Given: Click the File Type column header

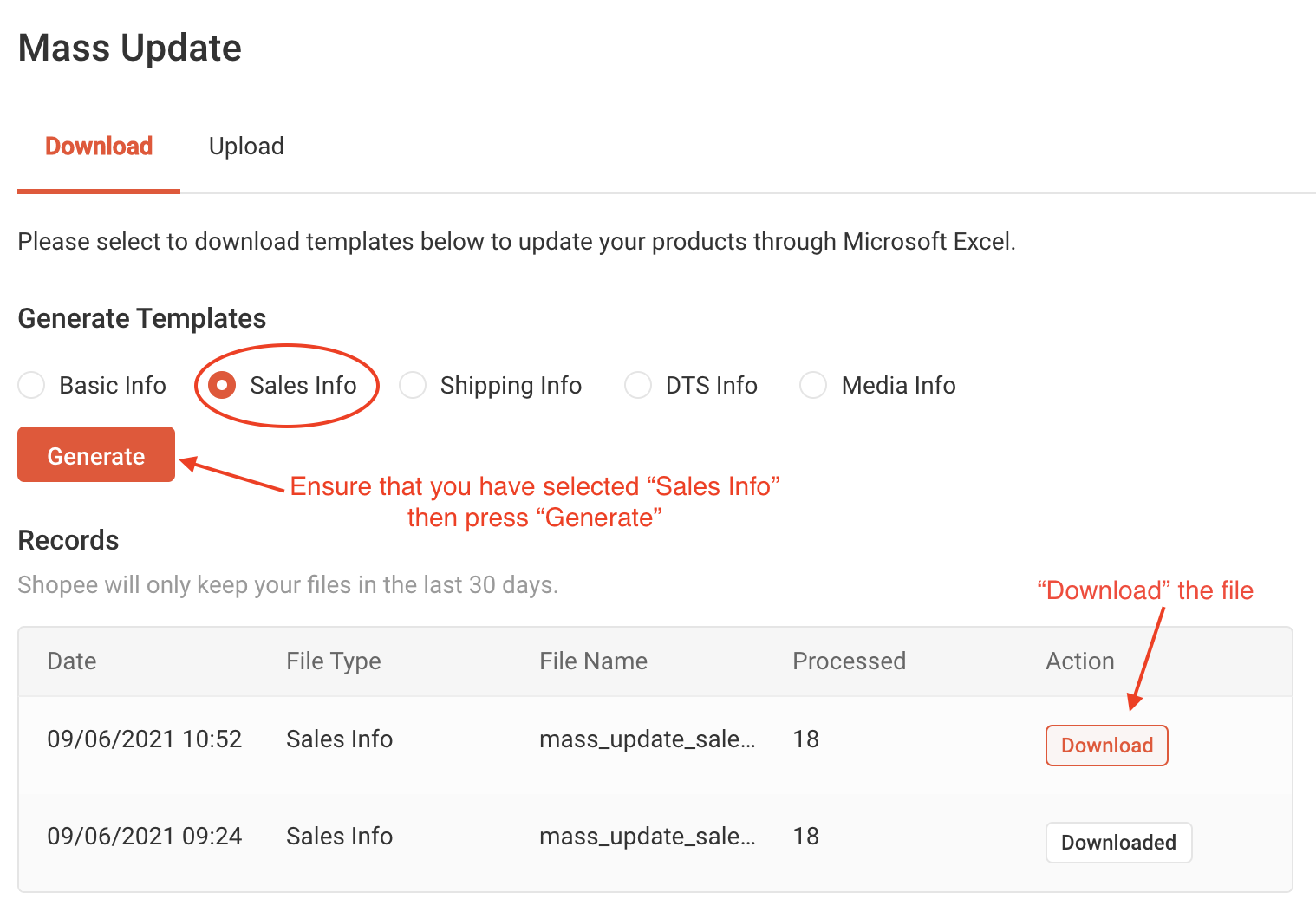Looking at the screenshot, I should point(334,661).
